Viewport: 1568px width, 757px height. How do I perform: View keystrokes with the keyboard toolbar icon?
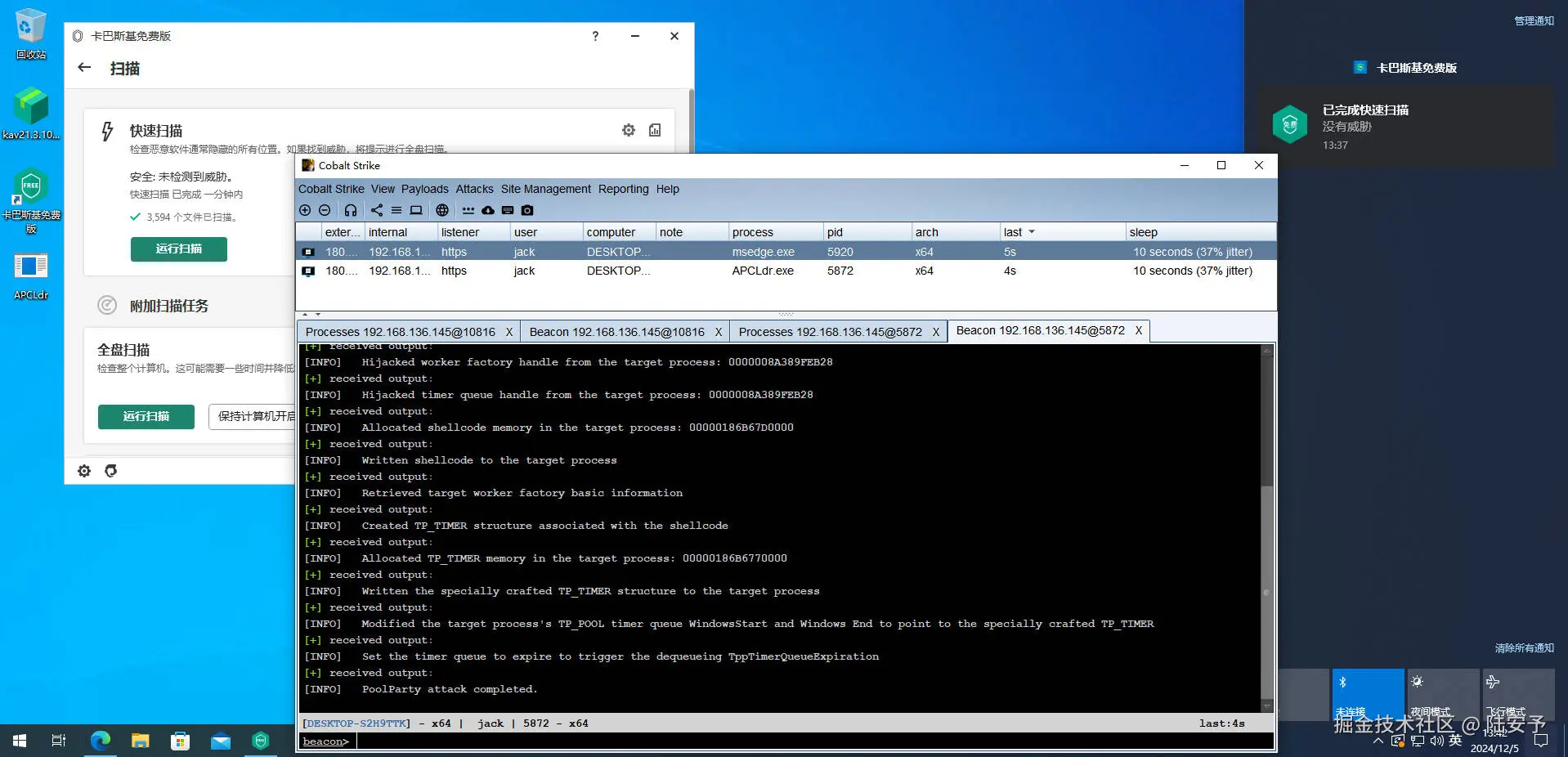[508, 210]
